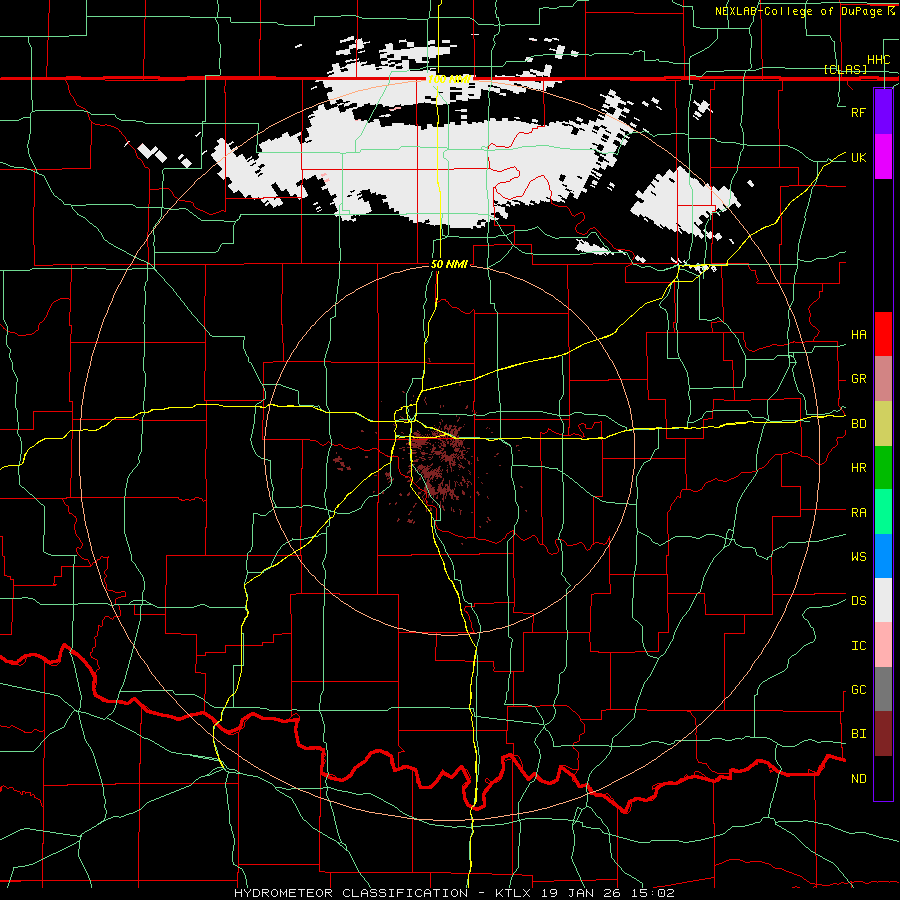
Task: Click the ND legend label
Action: tap(858, 778)
